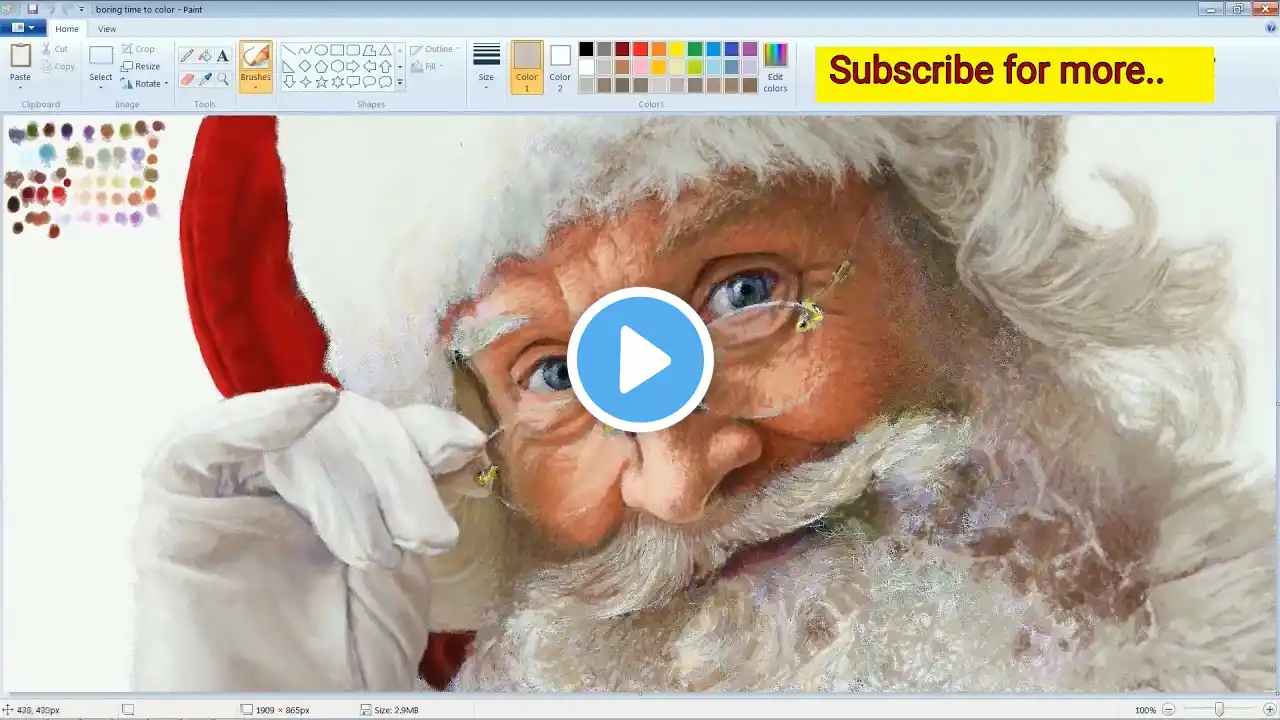
Task: Click the Save icon in title bar
Action: coord(33,9)
